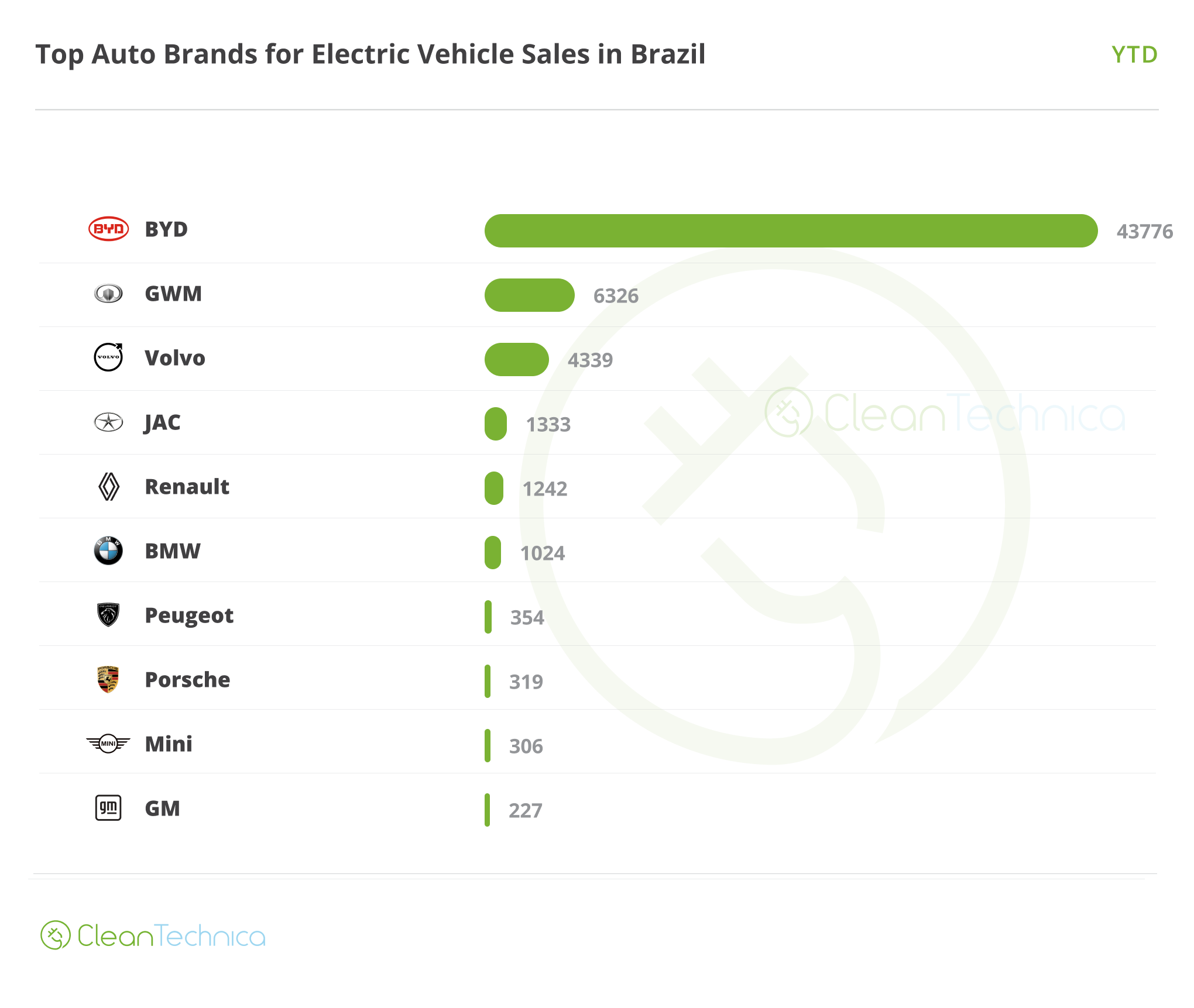Viewport: 1194px width, 1008px height.
Task: Select the Renault diamond logo
Action: [109, 486]
